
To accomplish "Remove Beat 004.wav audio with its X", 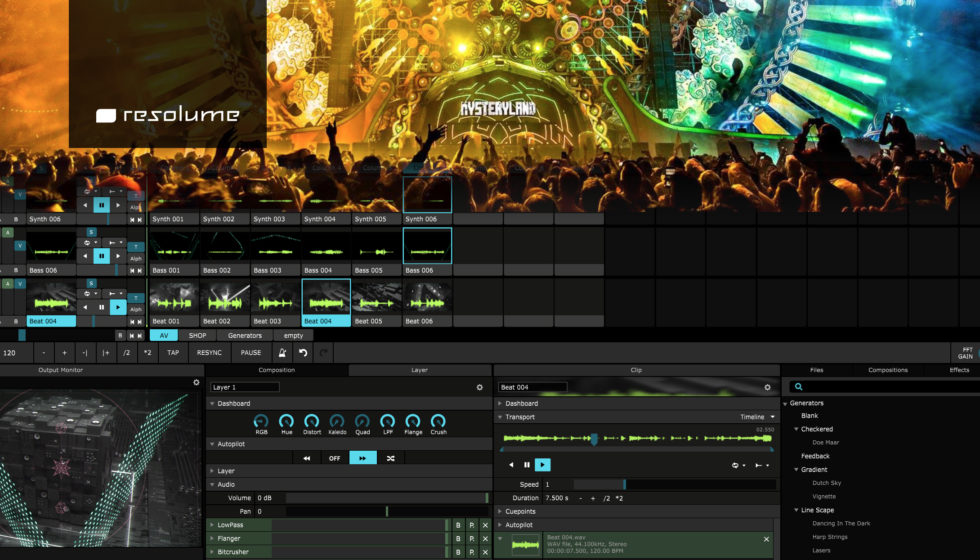I will (767, 539).
